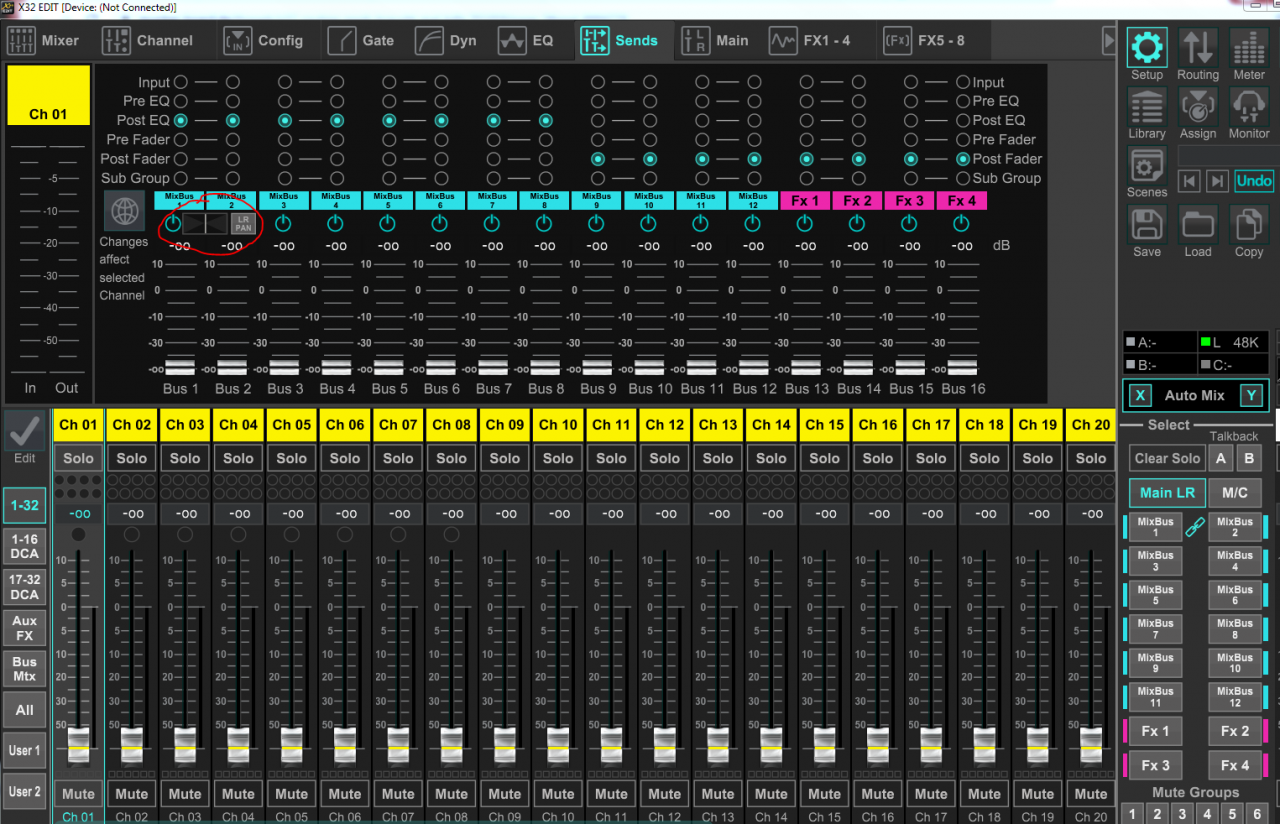Click the Save disk icon
Image resolution: width=1280 pixels, height=824 pixels.
[x=1147, y=225]
